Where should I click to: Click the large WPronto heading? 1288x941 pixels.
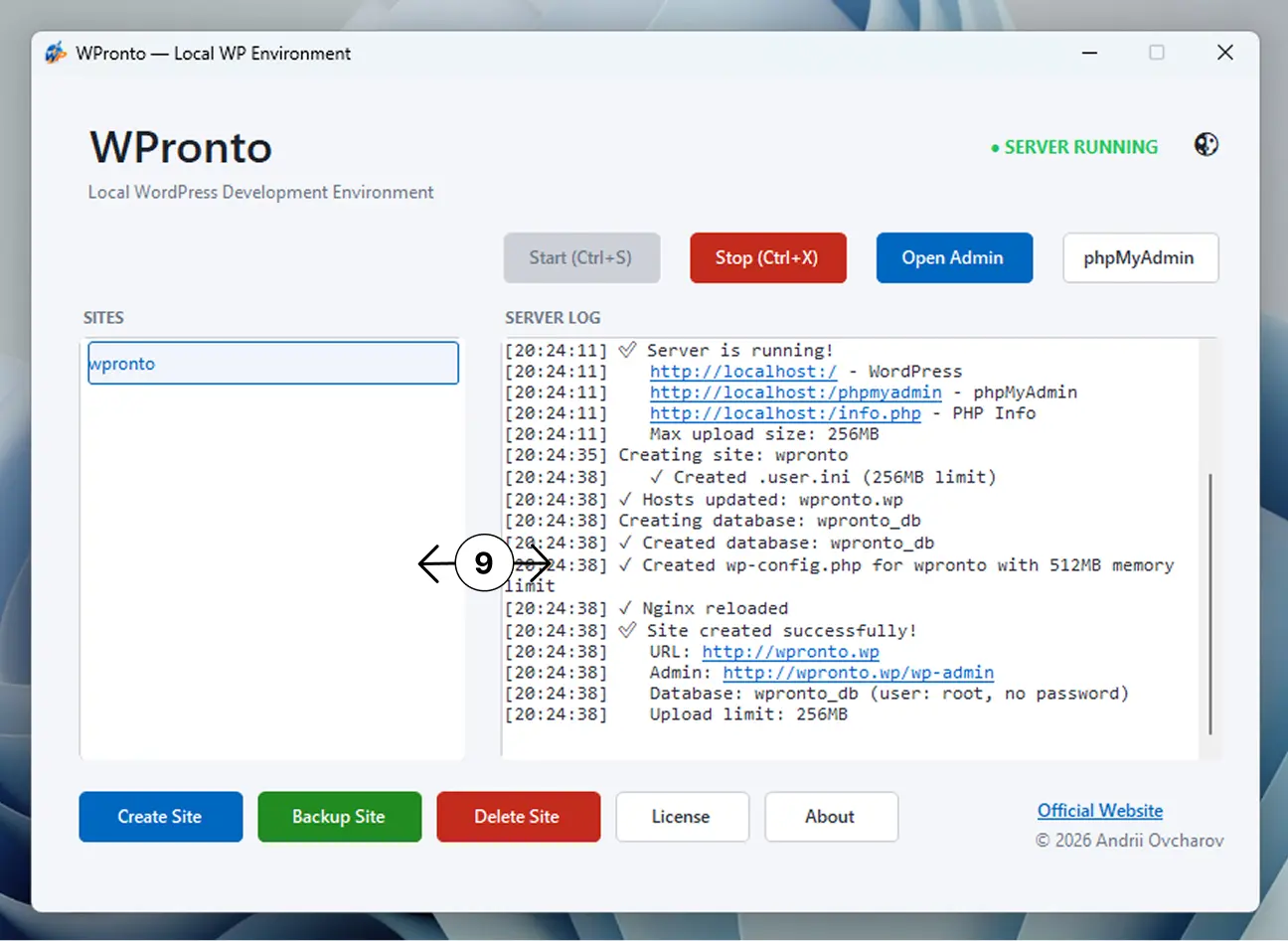(181, 148)
